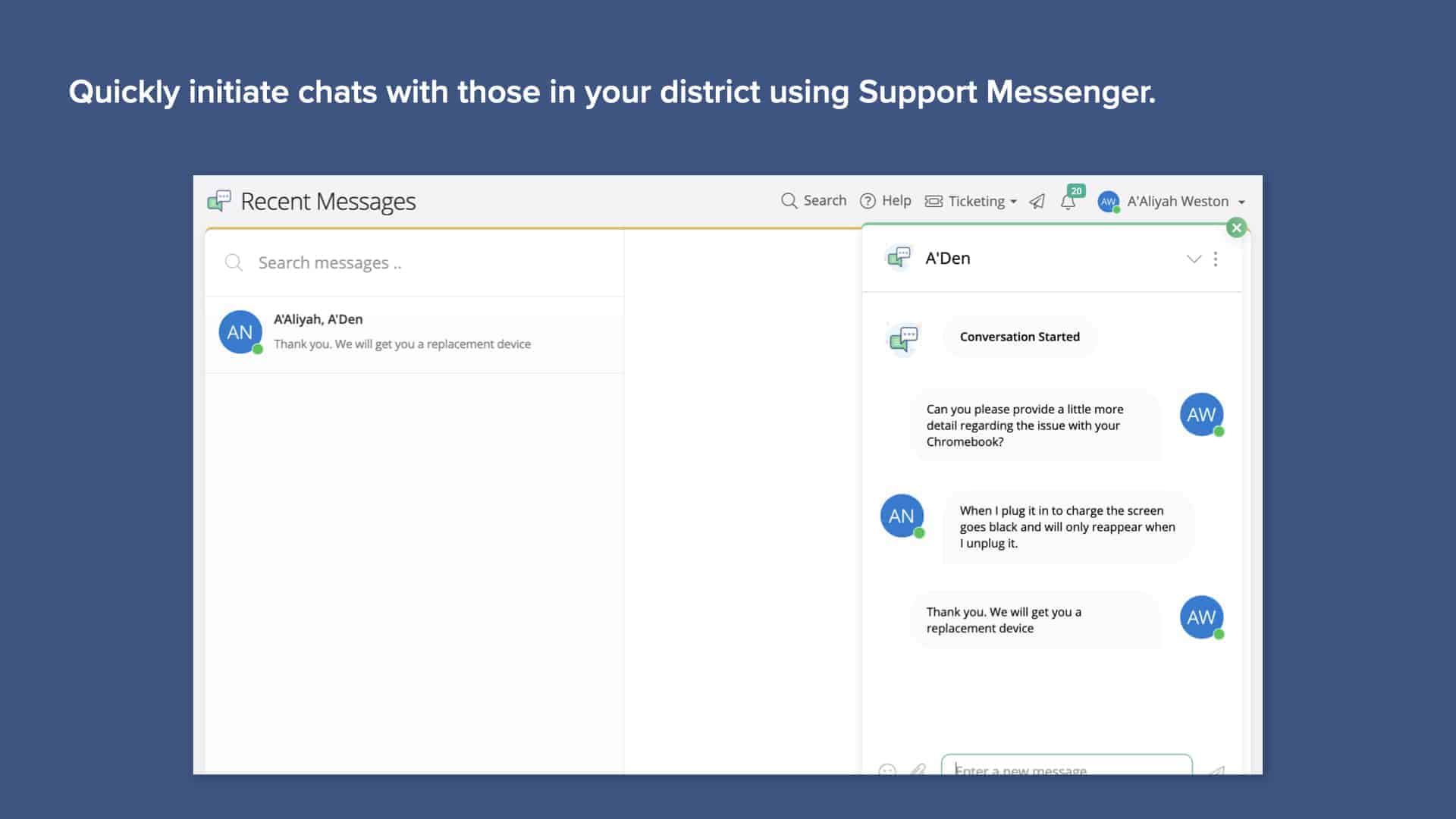Image resolution: width=1456 pixels, height=819 pixels.
Task: Click the Conversation Started label
Action: point(1019,337)
